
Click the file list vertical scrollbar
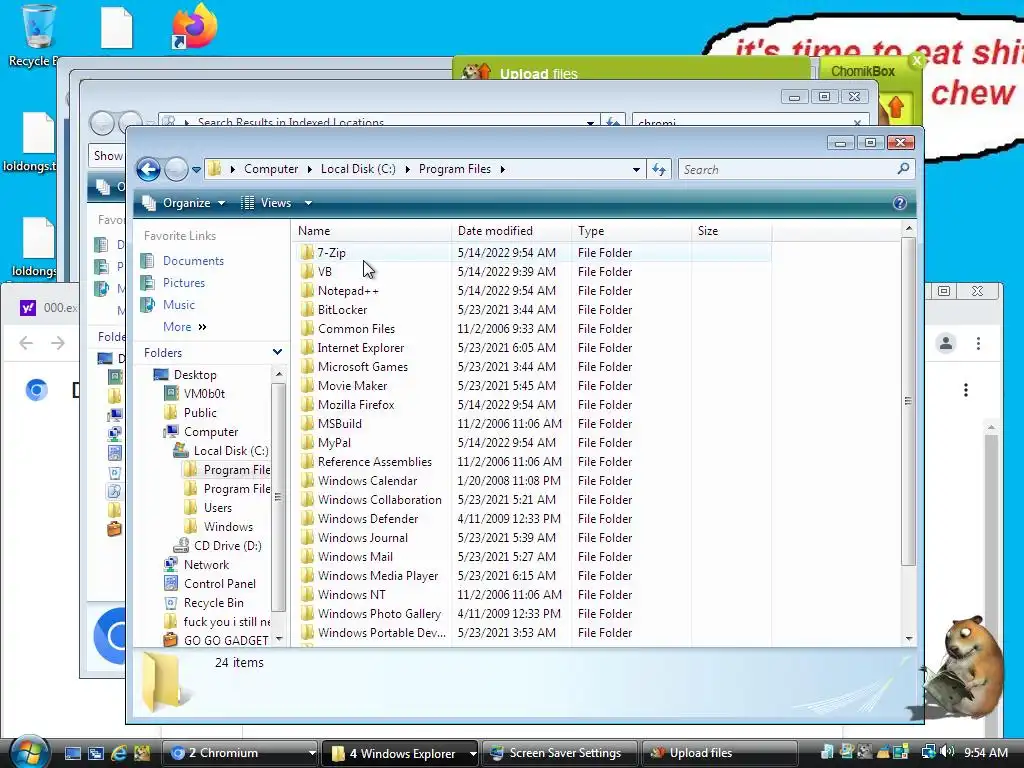coord(908,400)
